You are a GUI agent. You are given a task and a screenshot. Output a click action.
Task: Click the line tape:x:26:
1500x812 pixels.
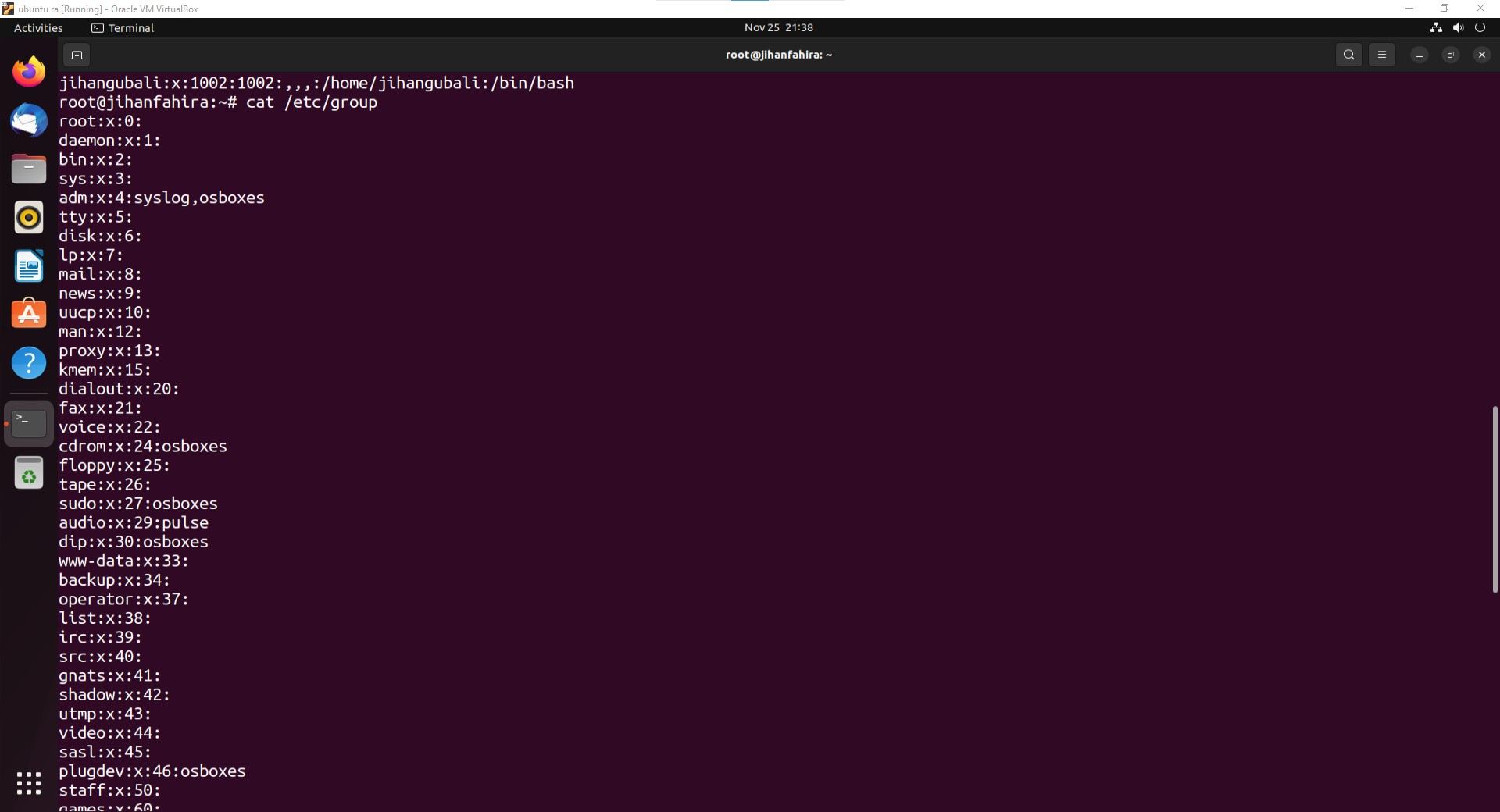[x=105, y=485]
